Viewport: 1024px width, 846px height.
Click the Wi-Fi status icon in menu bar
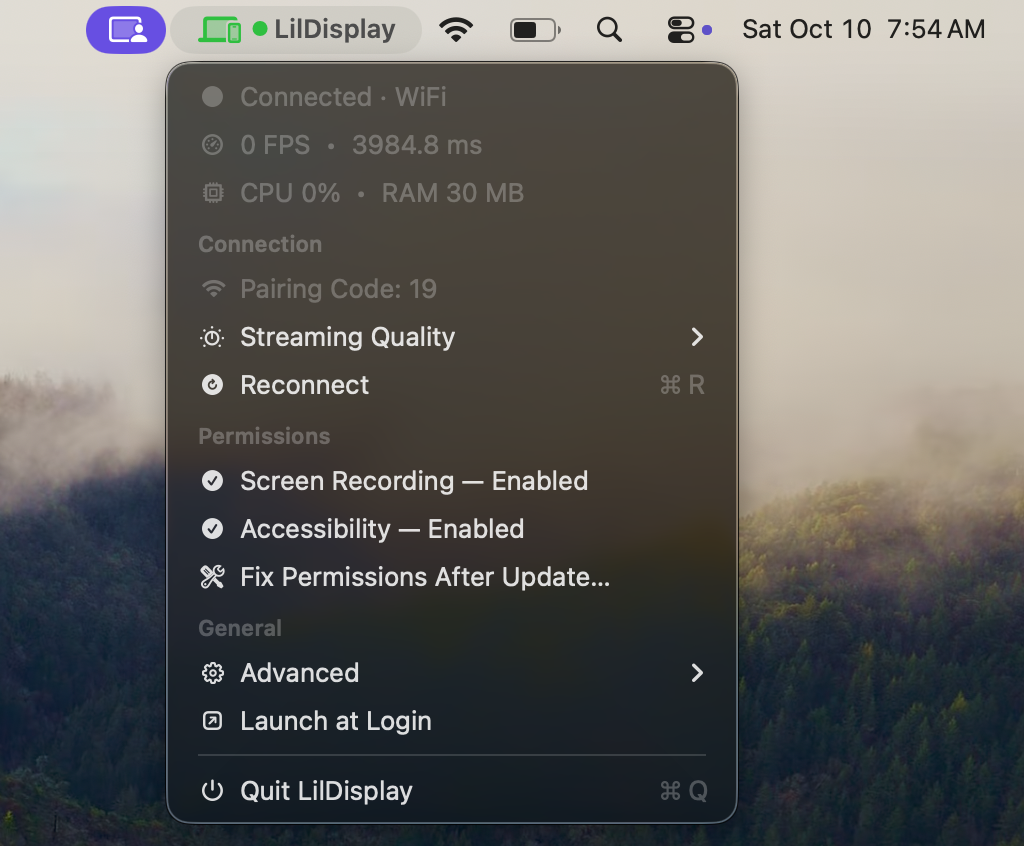coord(456,30)
